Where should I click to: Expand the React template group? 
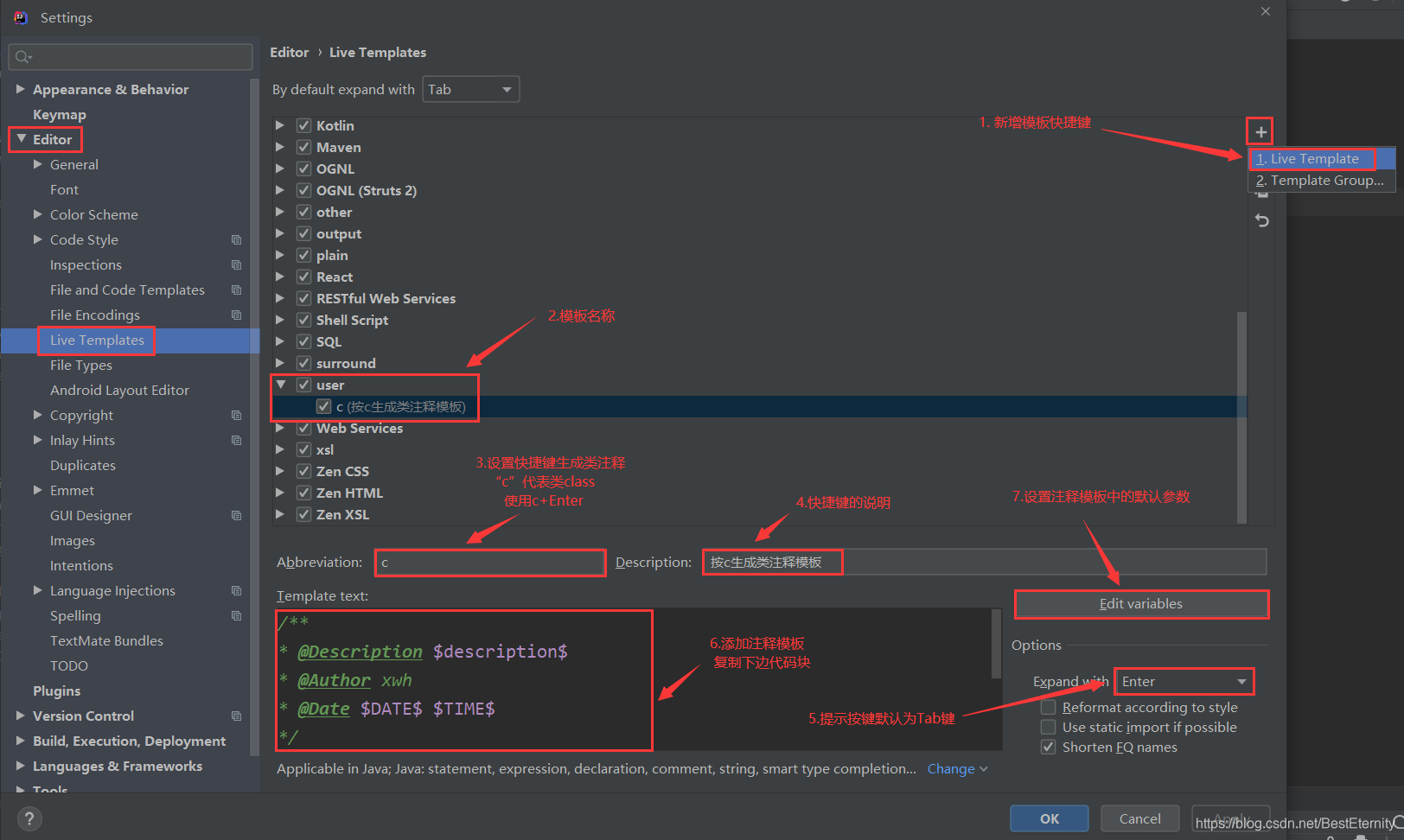(x=280, y=277)
